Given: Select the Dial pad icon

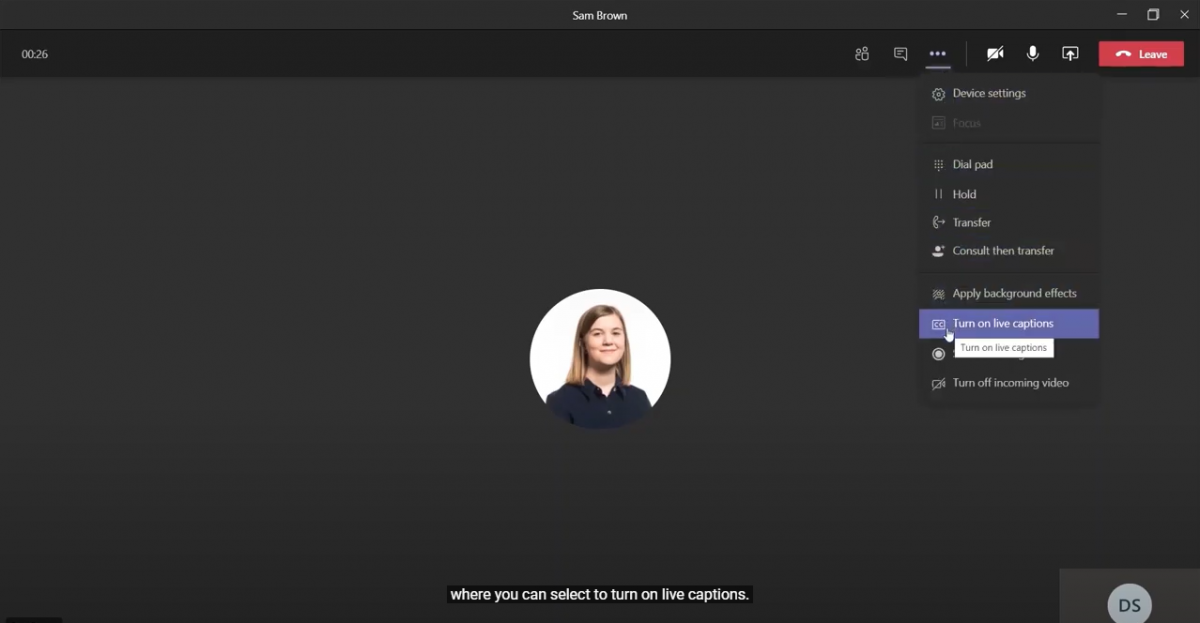Looking at the screenshot, I should [x=938, y=164].
